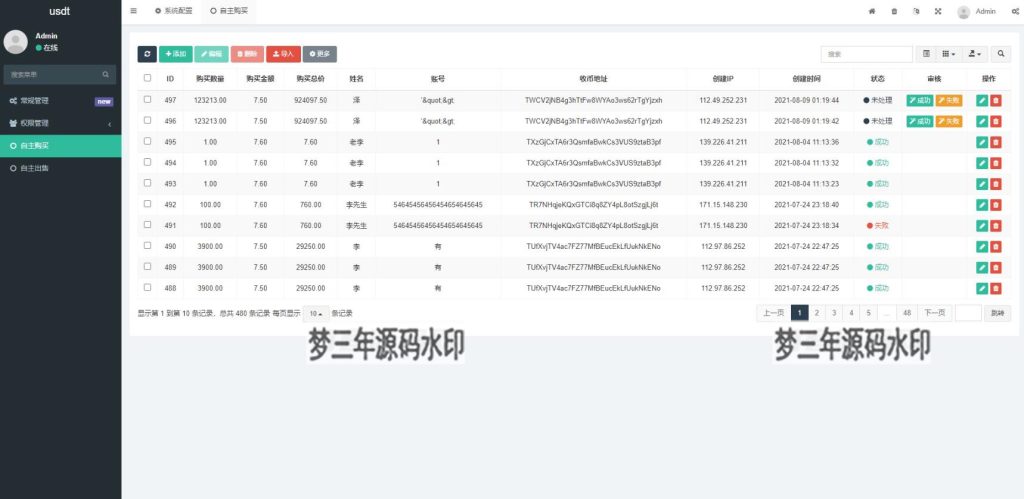Click the table search input field
The image size is (1024, 499).
[866, 54]
